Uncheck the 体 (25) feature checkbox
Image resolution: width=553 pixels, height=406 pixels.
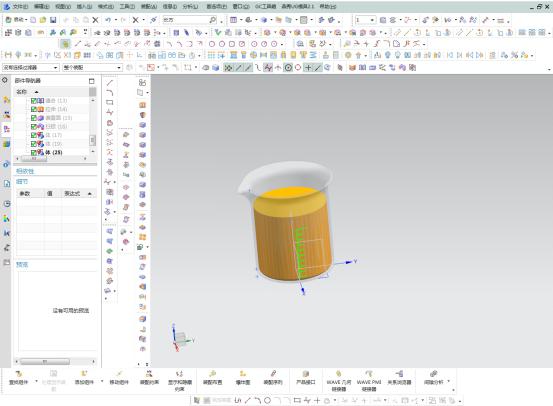tap(34, 152)
